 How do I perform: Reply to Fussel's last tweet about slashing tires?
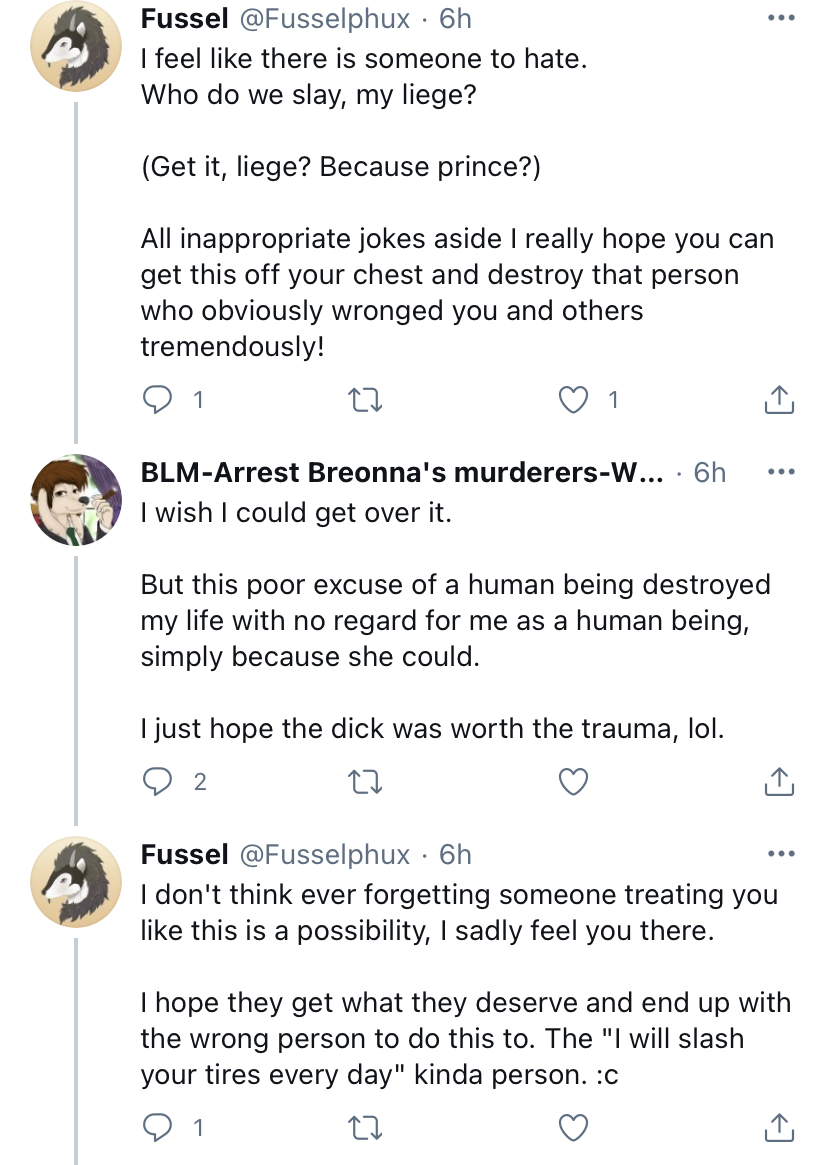[x=157, y=1128]
